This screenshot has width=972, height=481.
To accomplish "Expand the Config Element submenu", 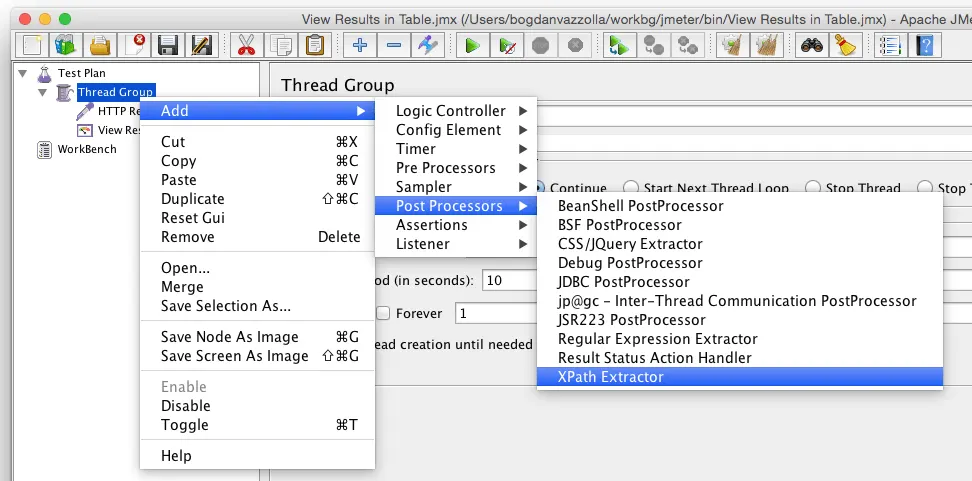I will point(456,130).
